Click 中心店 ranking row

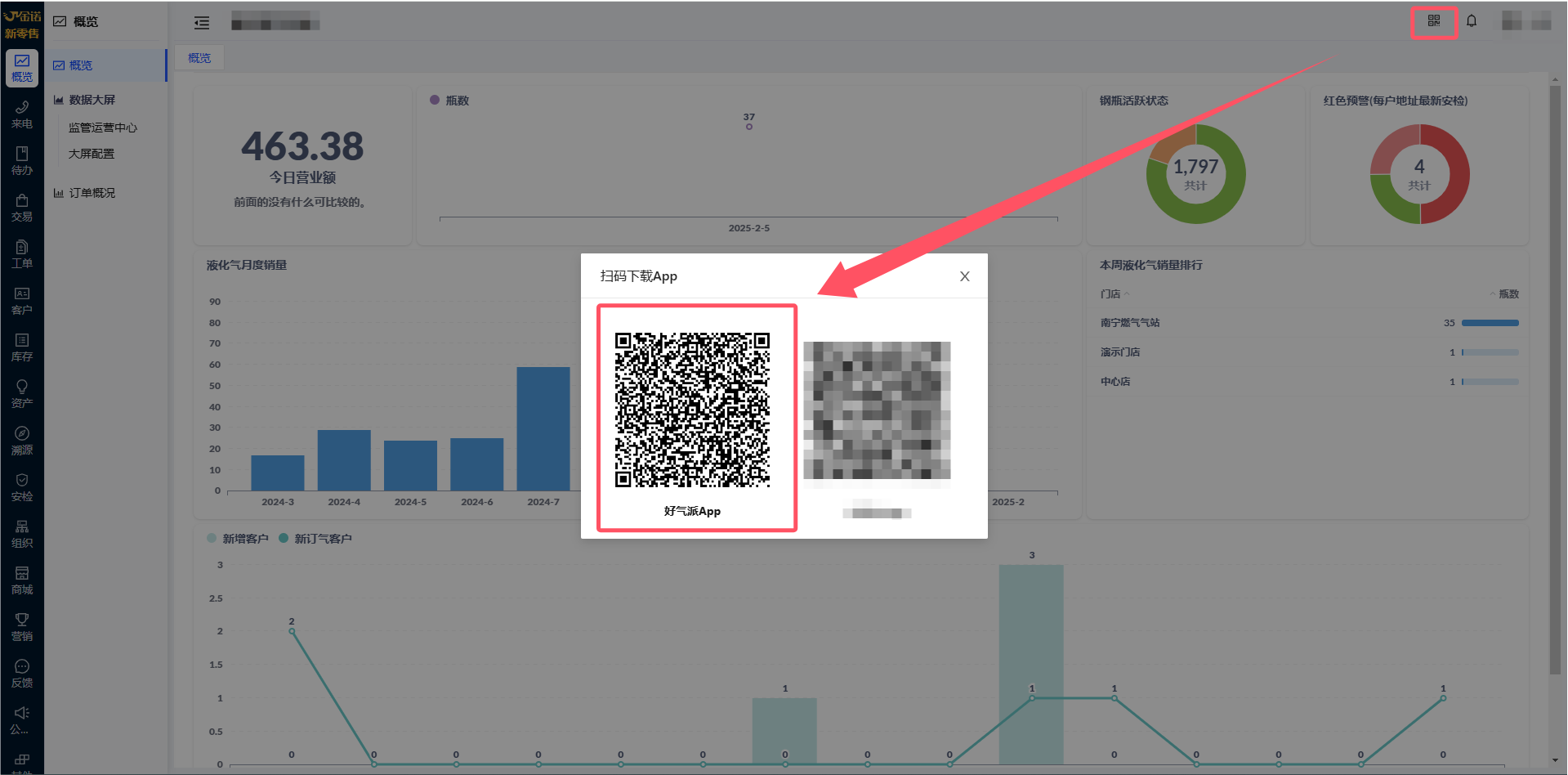click(1309, 382)
